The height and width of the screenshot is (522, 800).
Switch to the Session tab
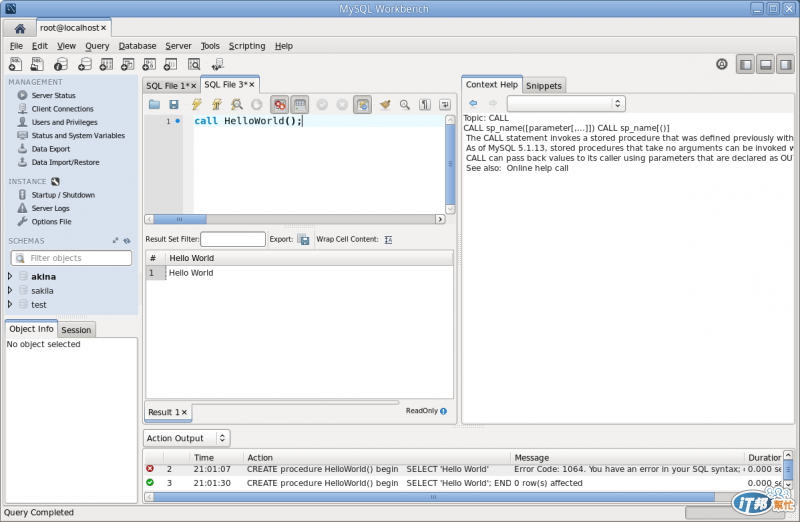point(76,330)
